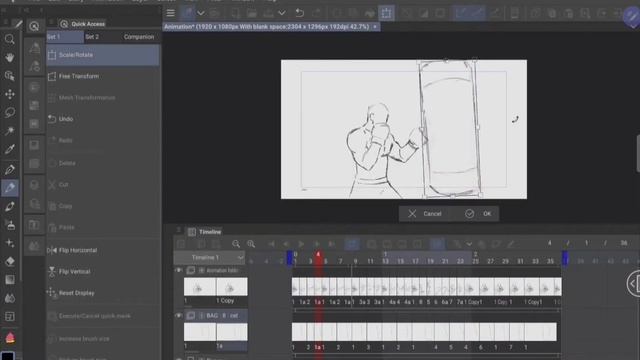Select the Gradient tool
The height and width of the screenshot is (360, 640).
9,280
